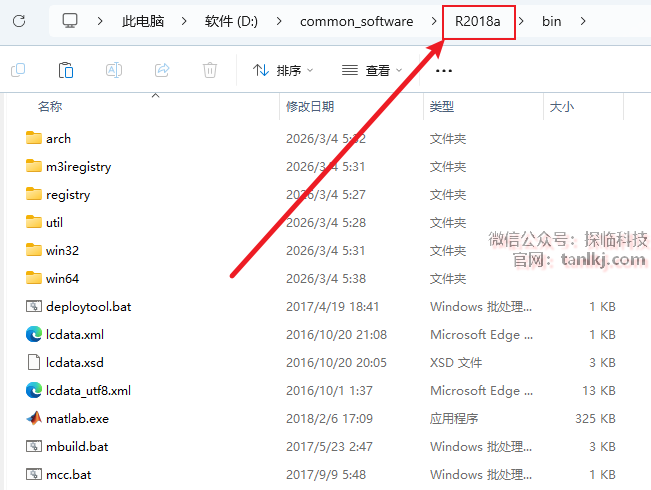The height and width of the screenshot is (490, 651).
Task: Expand chevron after monitor icon in breadcrumb
Action: [x=100, y=21]
